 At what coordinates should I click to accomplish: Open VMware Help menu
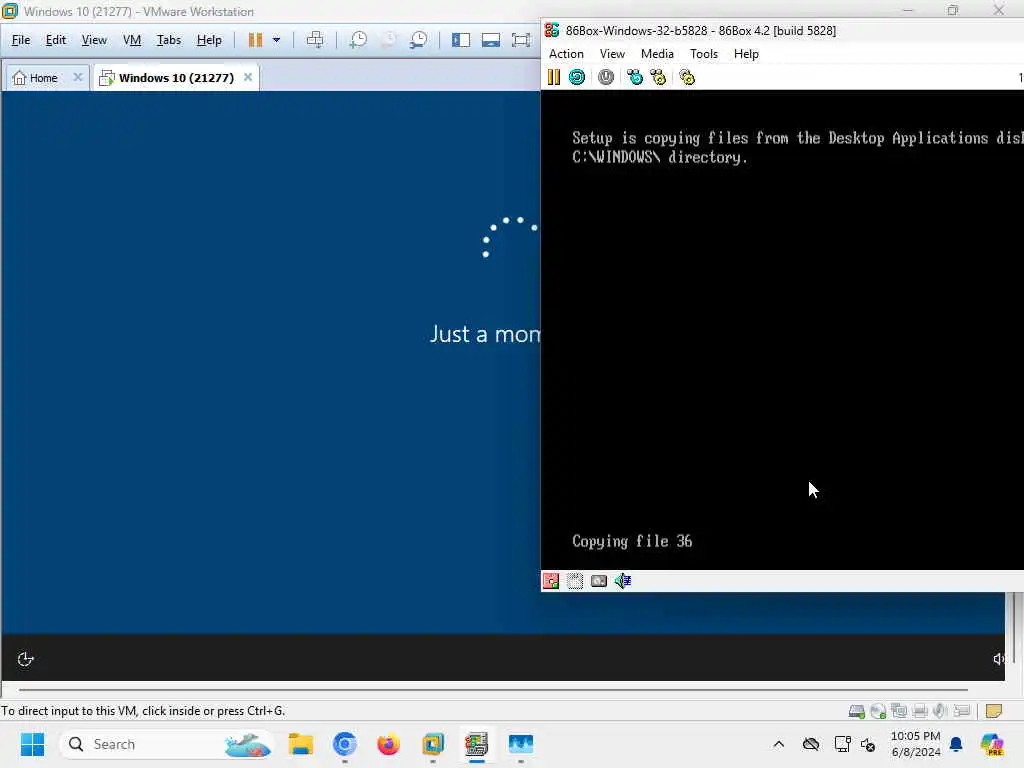click(x=209, y=40)
